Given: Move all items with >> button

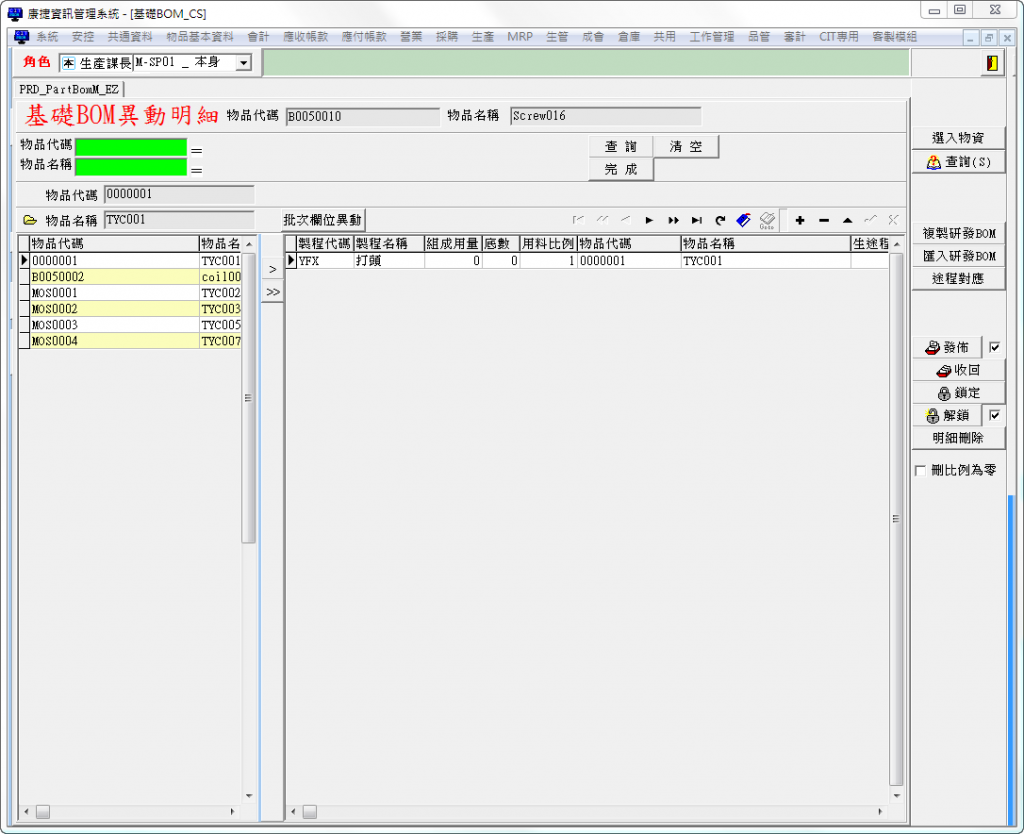Looking at the screenshot, I should 272,292.
